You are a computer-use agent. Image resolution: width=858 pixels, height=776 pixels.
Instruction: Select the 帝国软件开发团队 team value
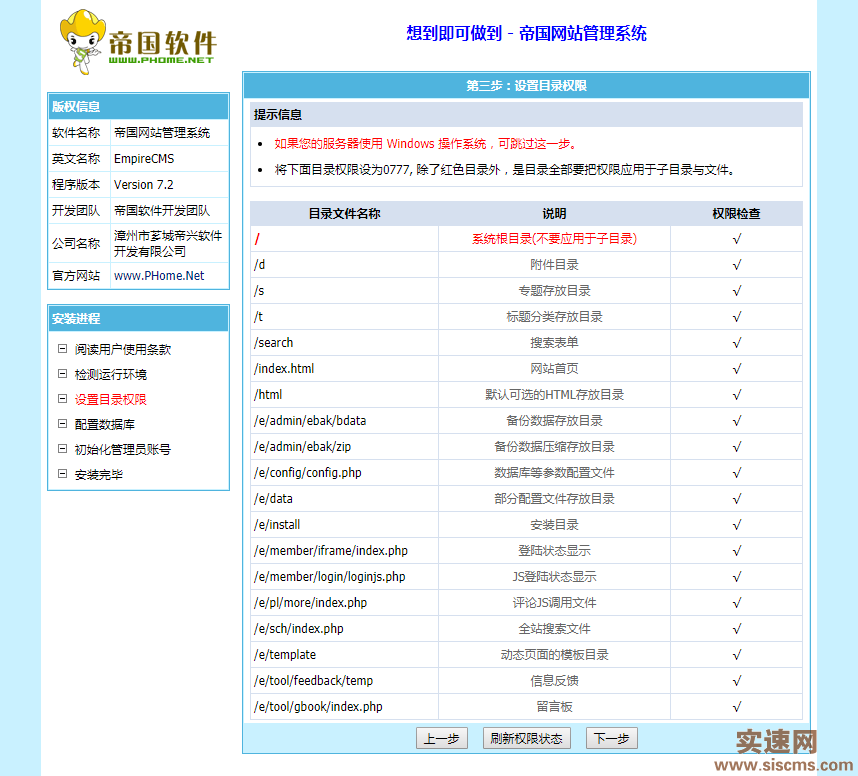point(162,211)
